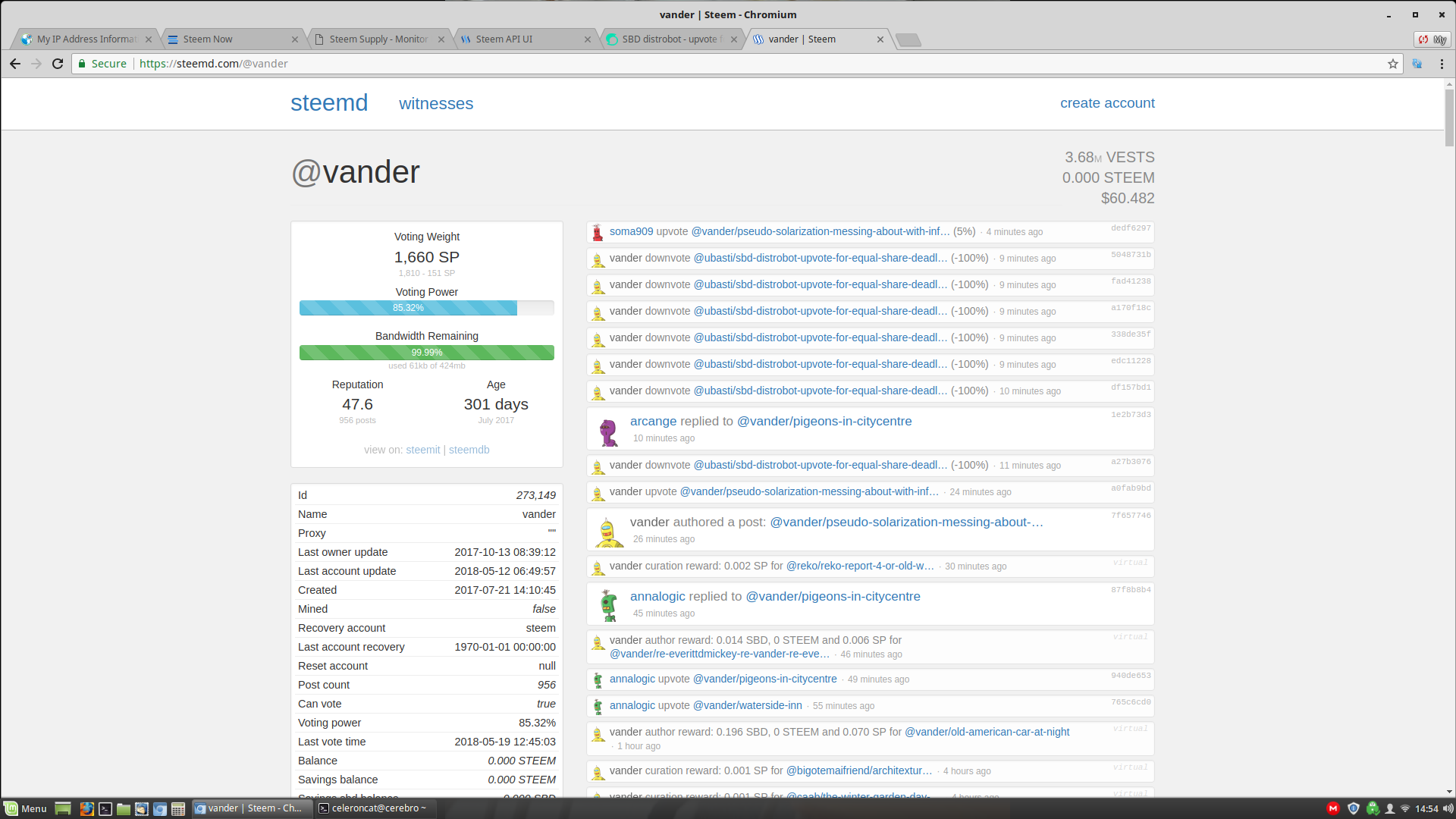Screen dimensions: 1456x819
Task: Switch to the 'My IP Address Information' tab
Action: [x=86, y=39]
